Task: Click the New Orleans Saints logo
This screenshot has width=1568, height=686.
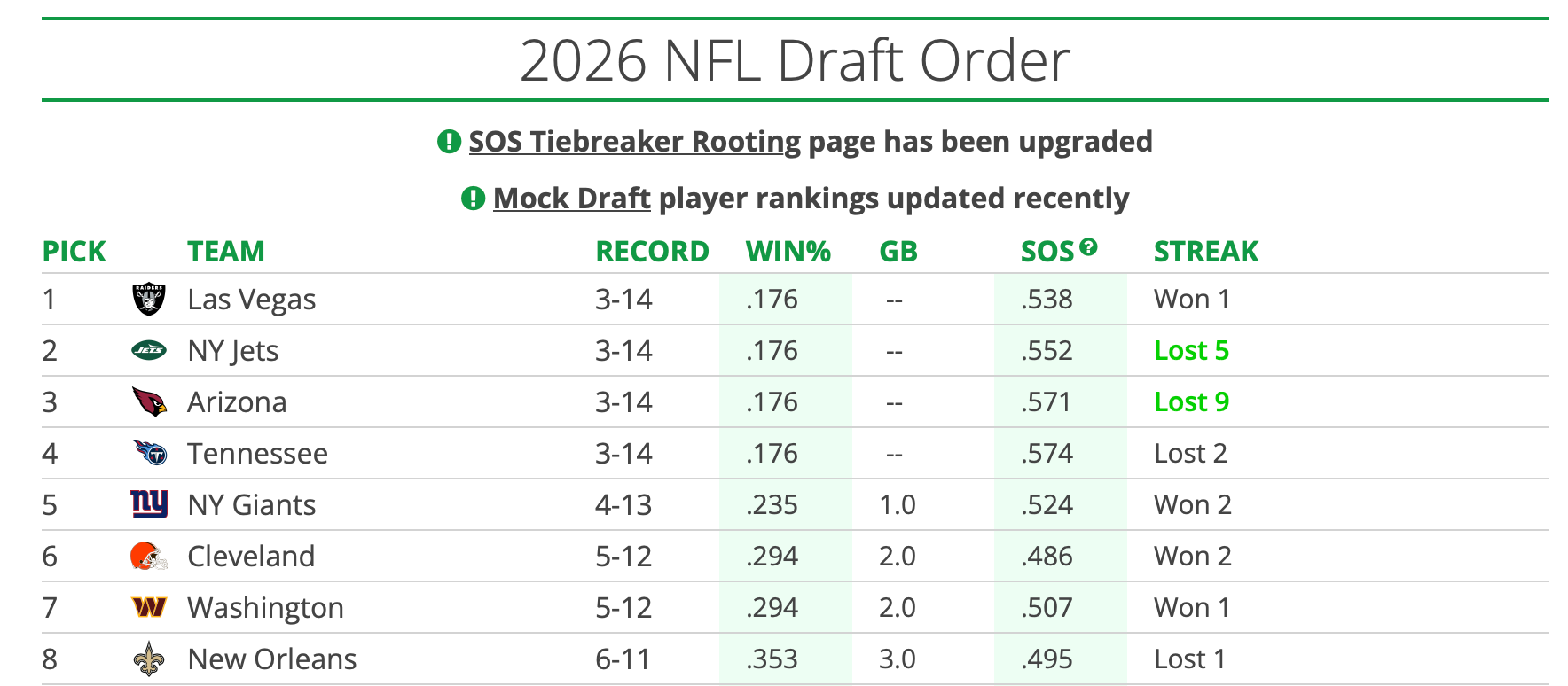Action: tap(148, 659)
